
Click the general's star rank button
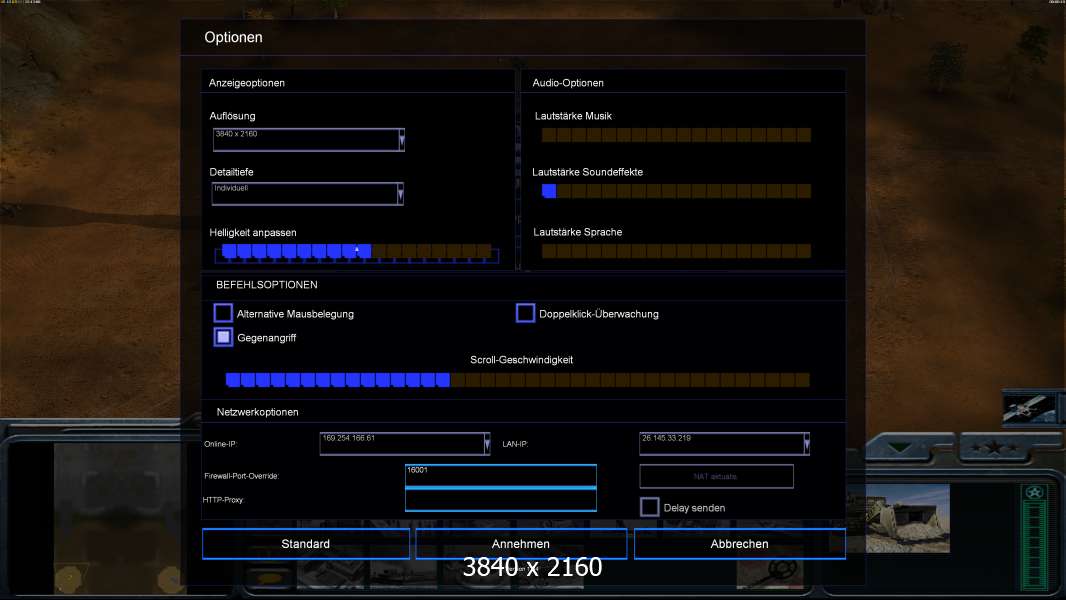(x=995, y=448)
